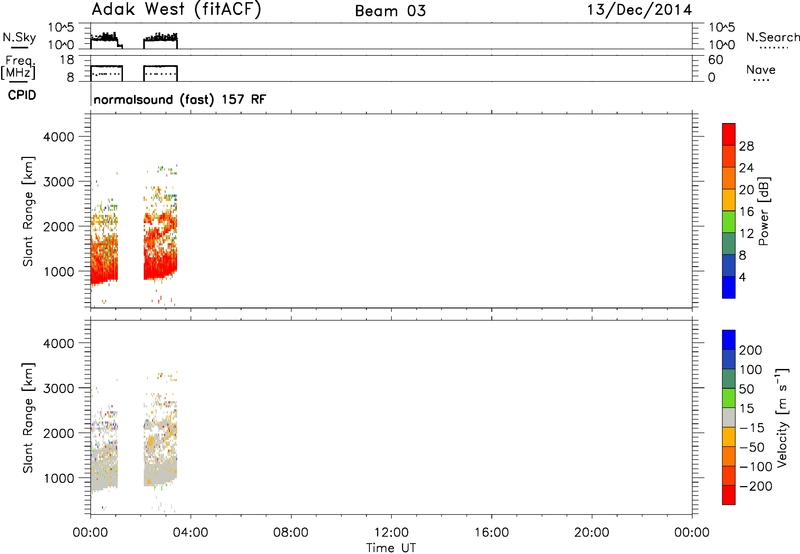This screenshot has width=800, height=554.
Task: Click the '28' power scale value
Action: coord(746,146)
